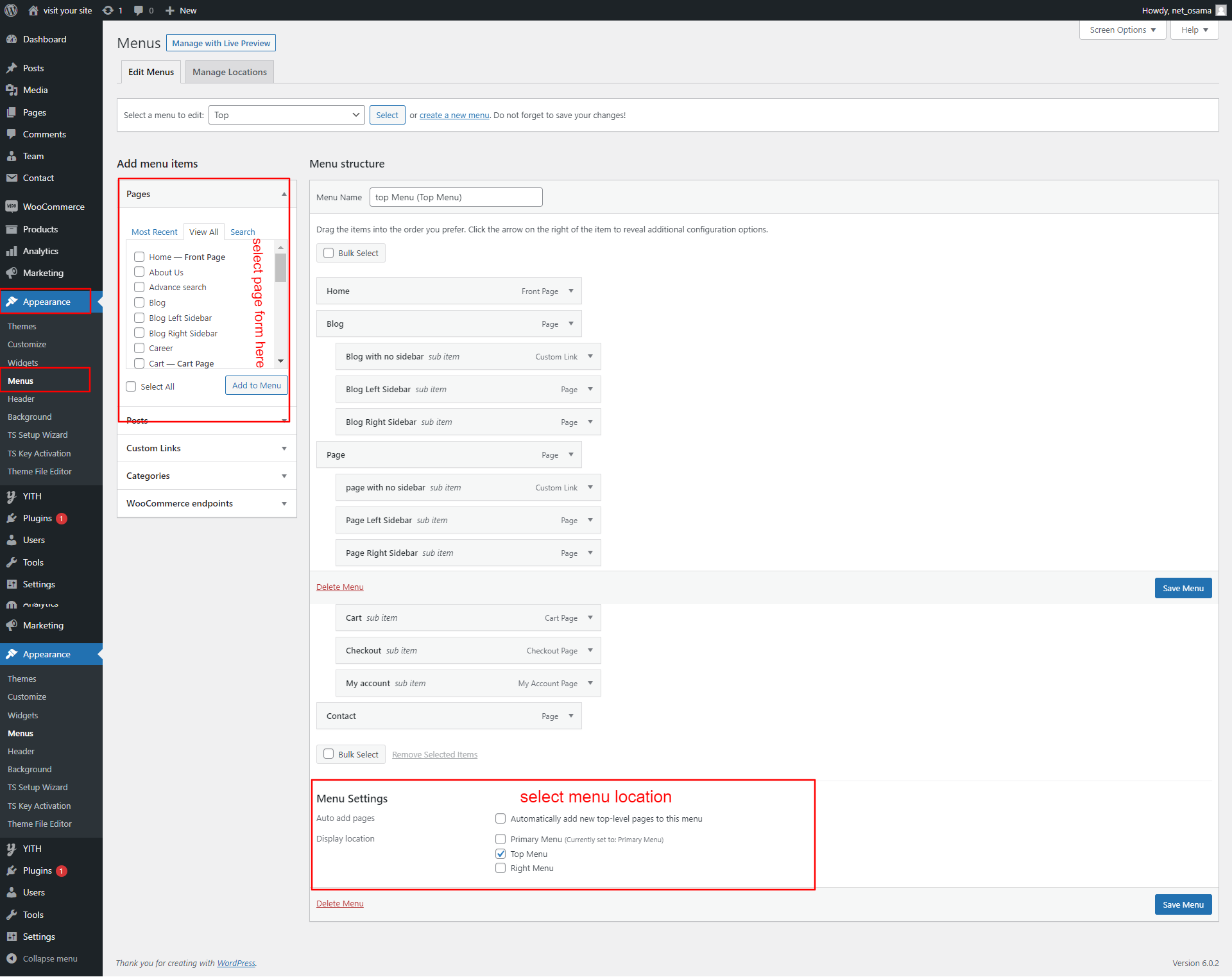This screenshot has height=977, width=1232.
Task: Click the Collapse menu icon
Action: (x=12, y=958)
